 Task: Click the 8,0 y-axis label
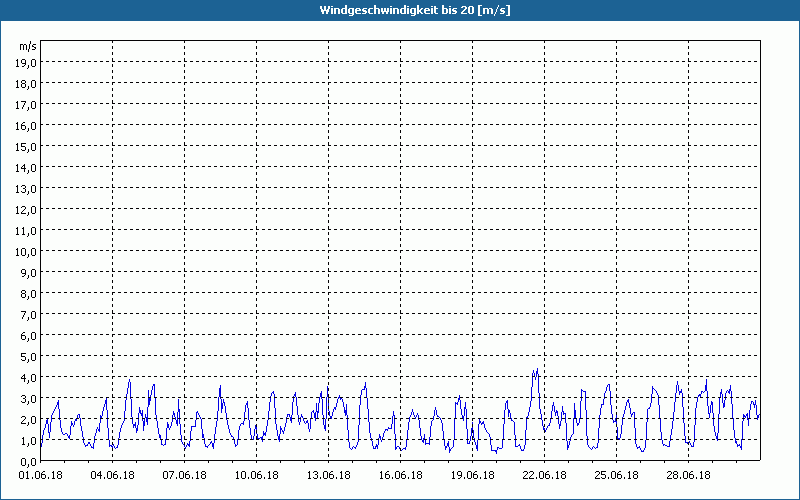[30, 293]
